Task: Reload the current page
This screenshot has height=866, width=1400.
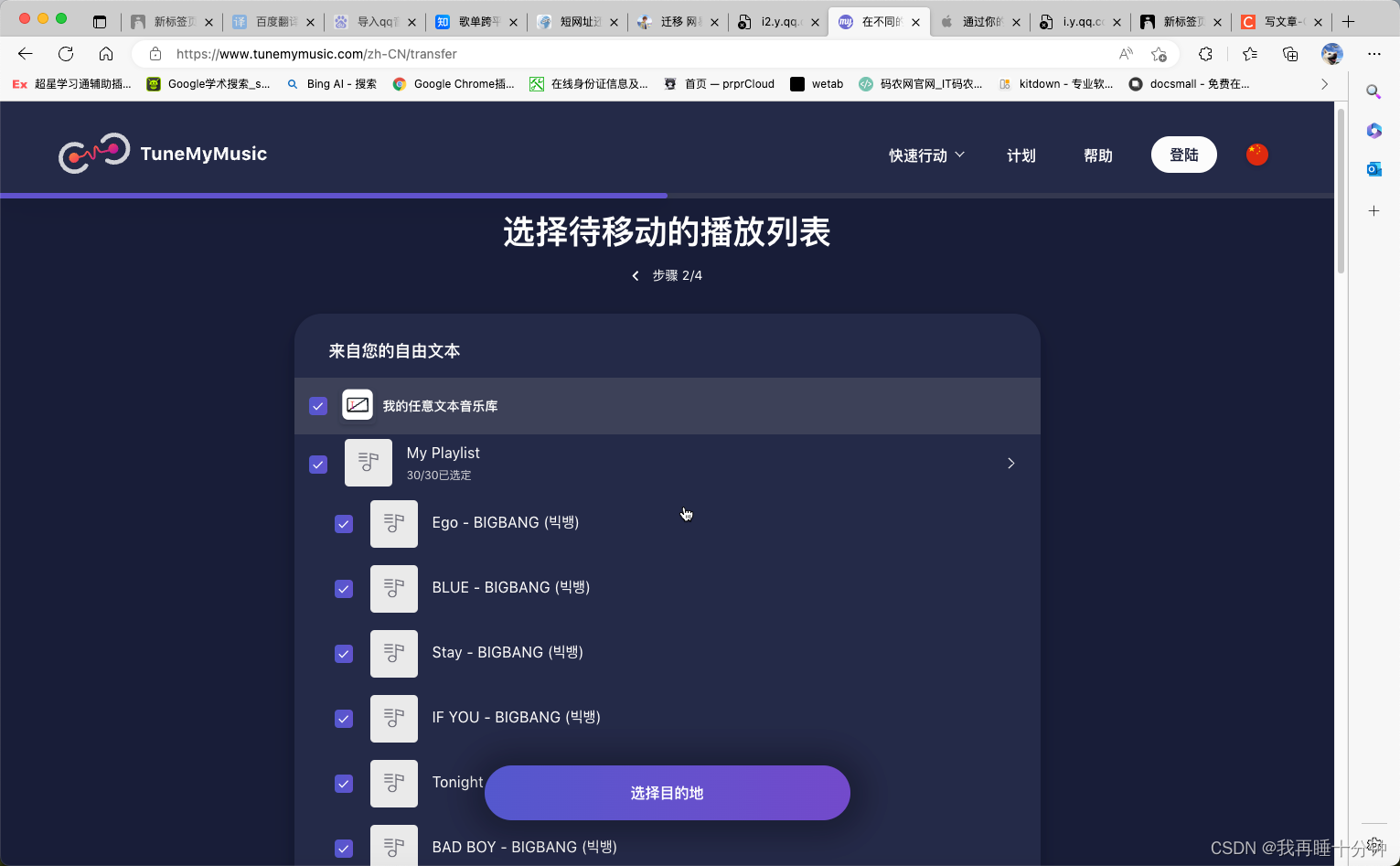Action: point(66,54)
